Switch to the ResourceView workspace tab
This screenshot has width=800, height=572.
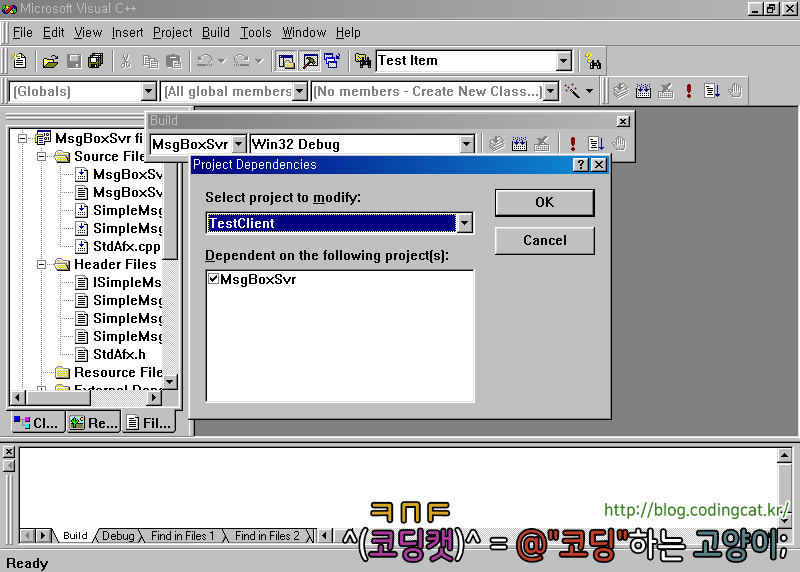(x=94, y=422)
